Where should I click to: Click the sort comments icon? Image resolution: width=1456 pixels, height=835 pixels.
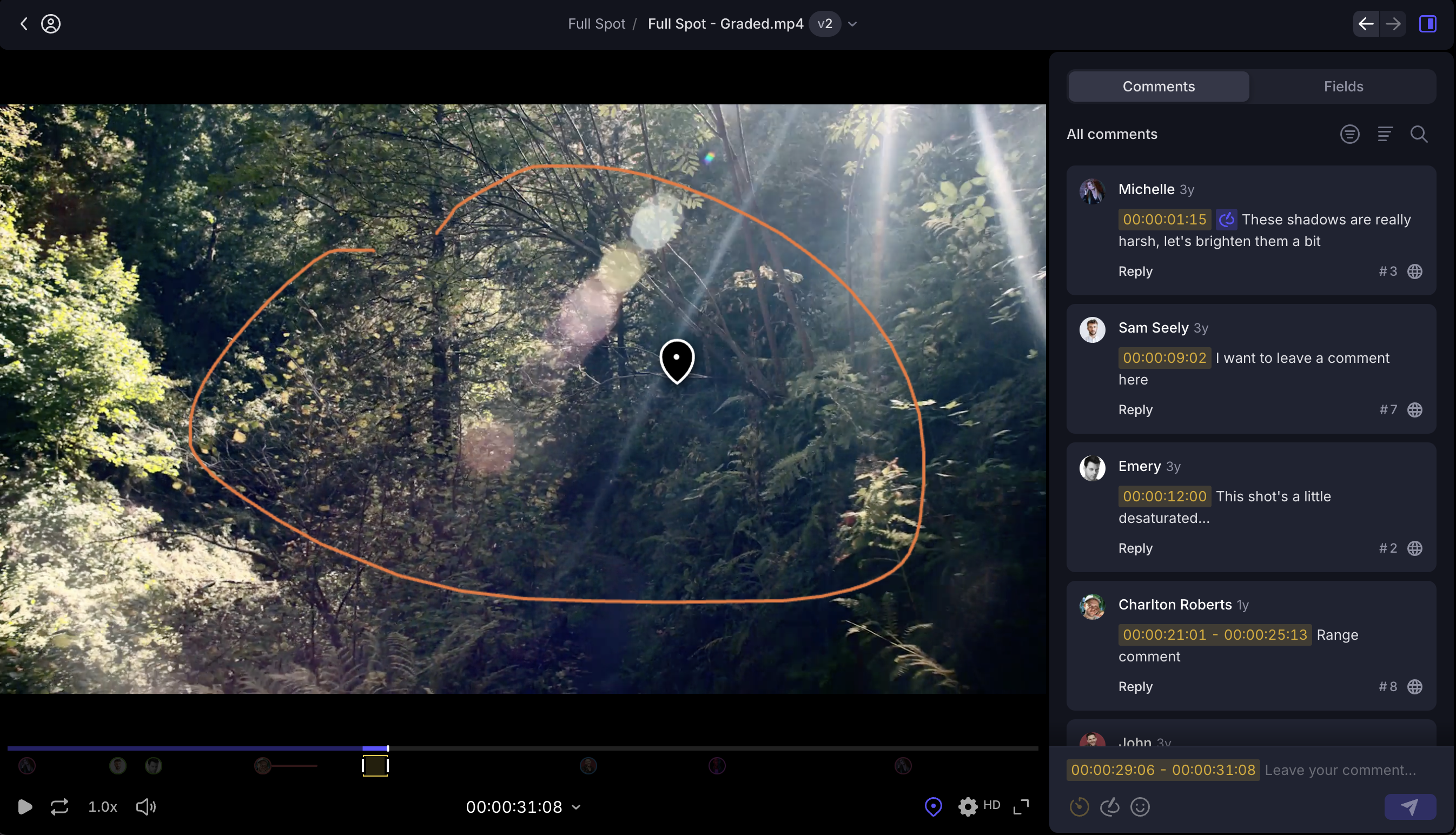tap(1385, 134)
